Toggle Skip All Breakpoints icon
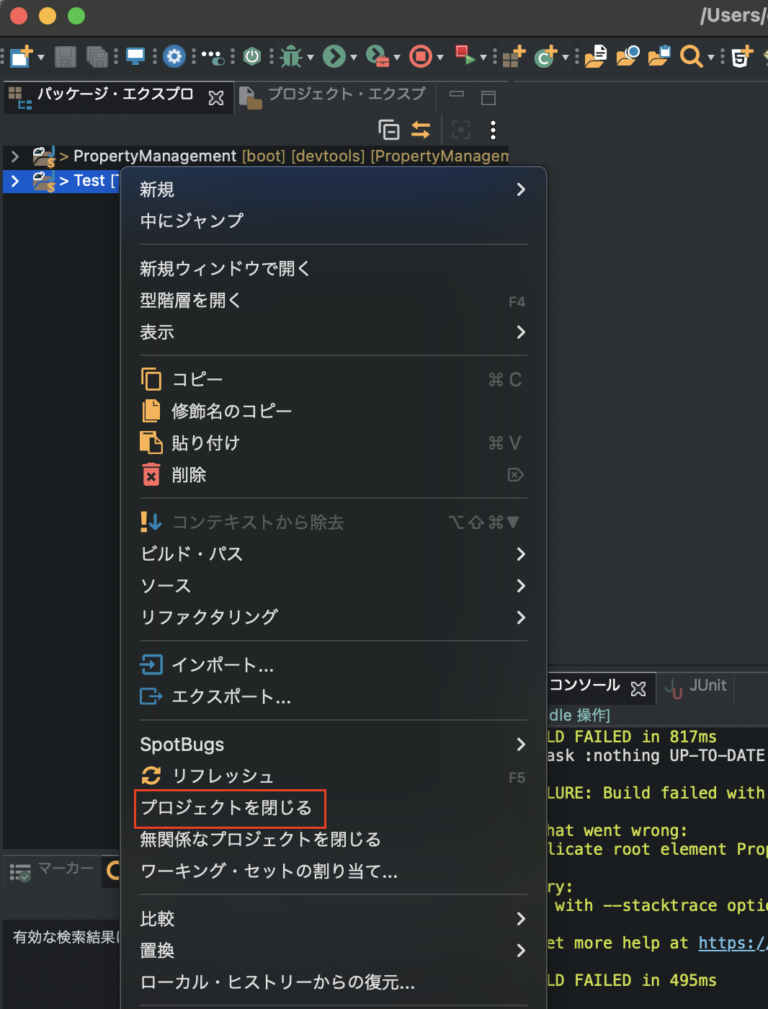 [214, 57]
